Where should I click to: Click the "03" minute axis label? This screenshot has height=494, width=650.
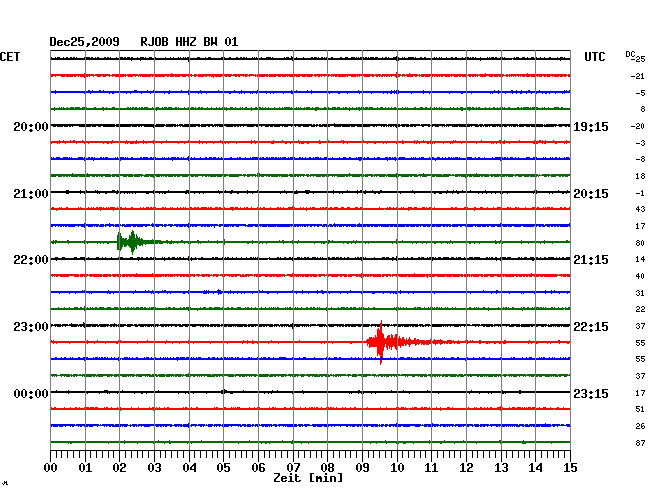[x=154, y=468]
